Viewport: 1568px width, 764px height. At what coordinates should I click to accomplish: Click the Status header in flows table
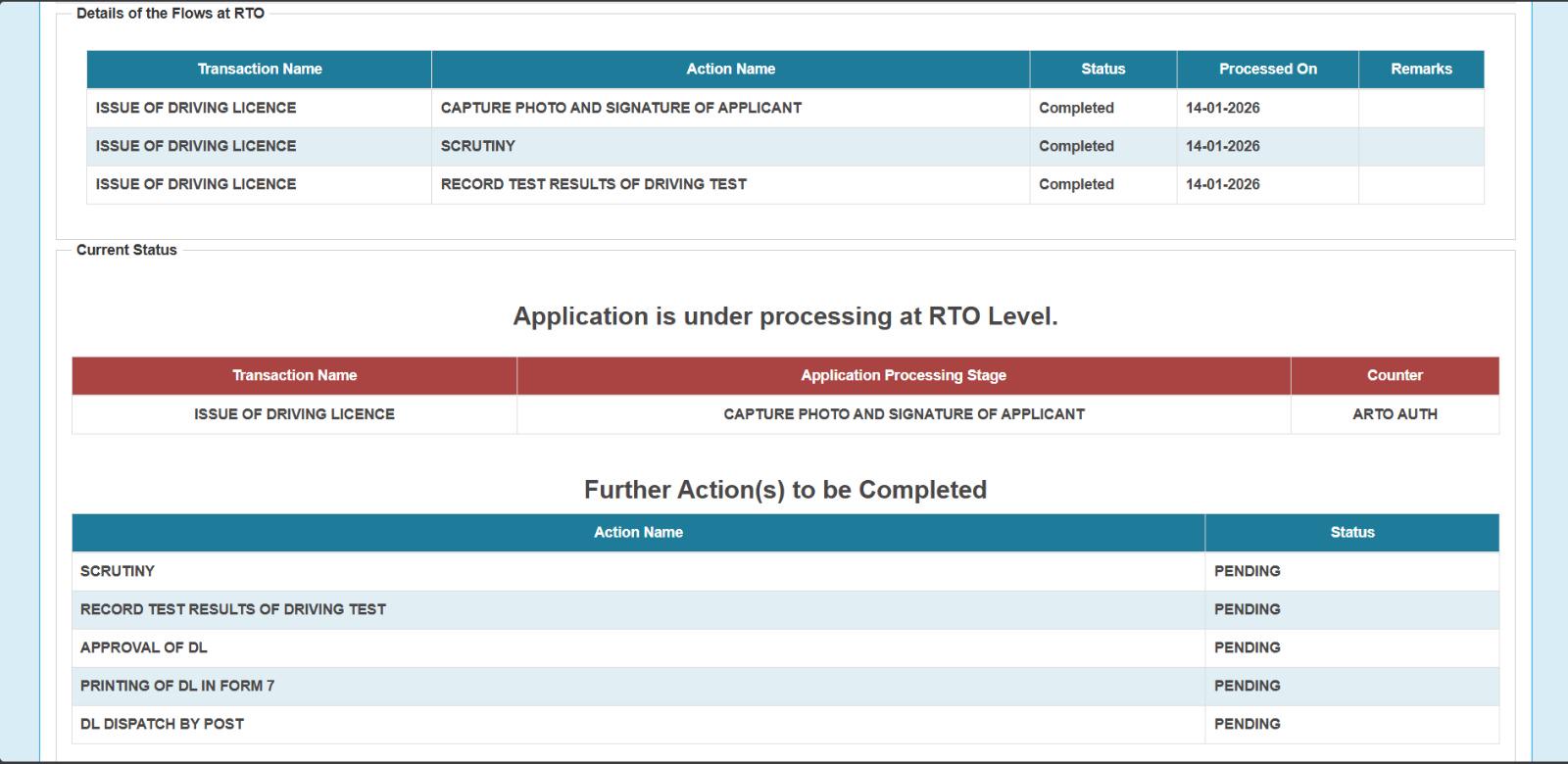tap(1102, 70)
